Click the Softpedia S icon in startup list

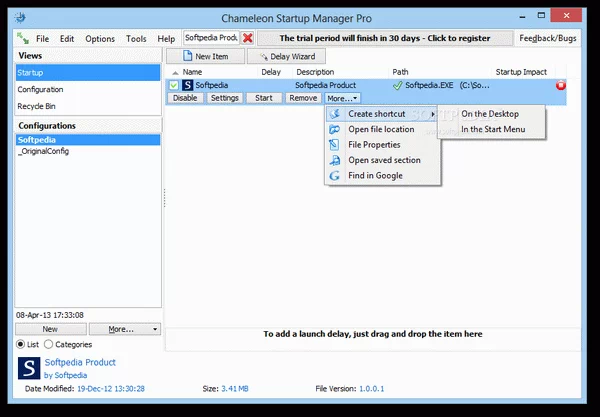(x=187, y=85)
